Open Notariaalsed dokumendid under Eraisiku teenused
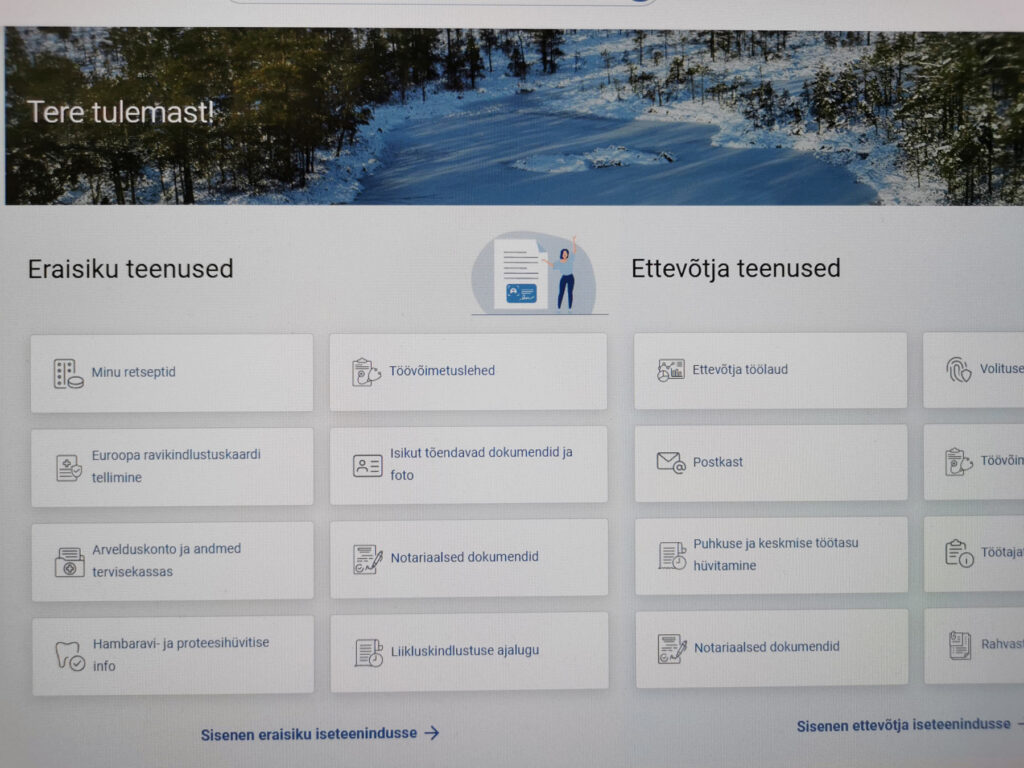This screenshot has width=1024, height=768. pyautogui.click(x=468, y=558)
